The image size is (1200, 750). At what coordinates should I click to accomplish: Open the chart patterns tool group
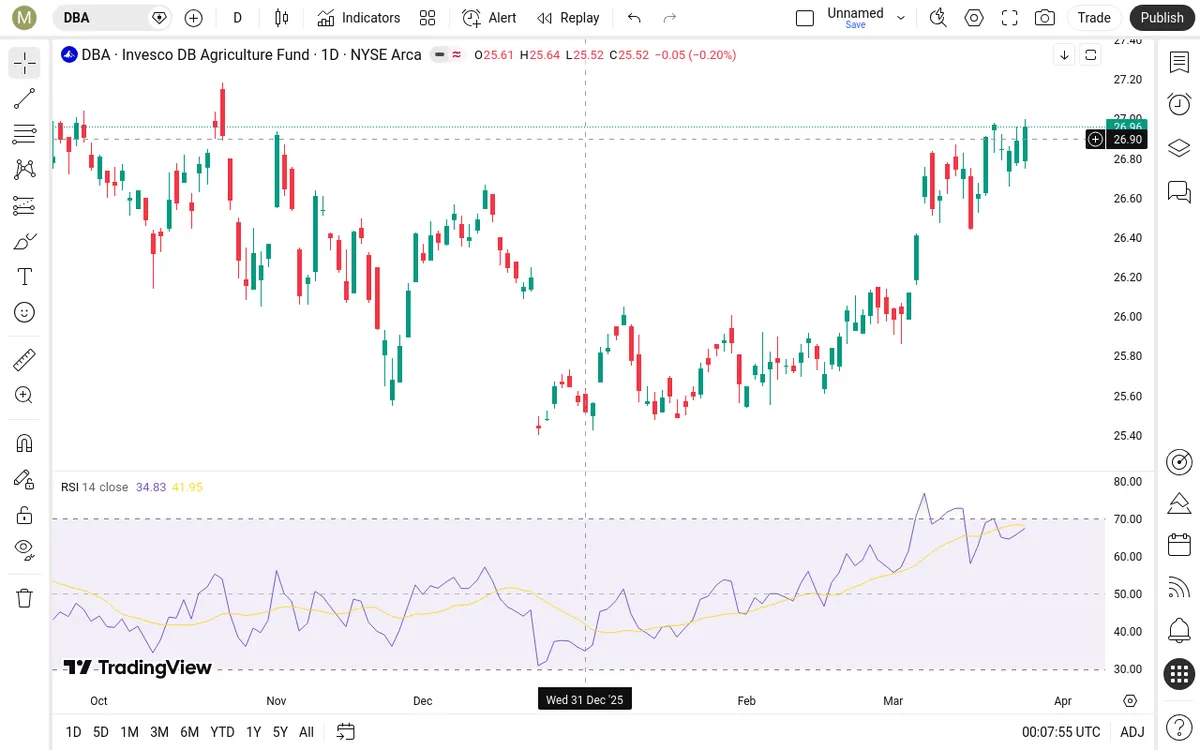(x=25, y=170)
